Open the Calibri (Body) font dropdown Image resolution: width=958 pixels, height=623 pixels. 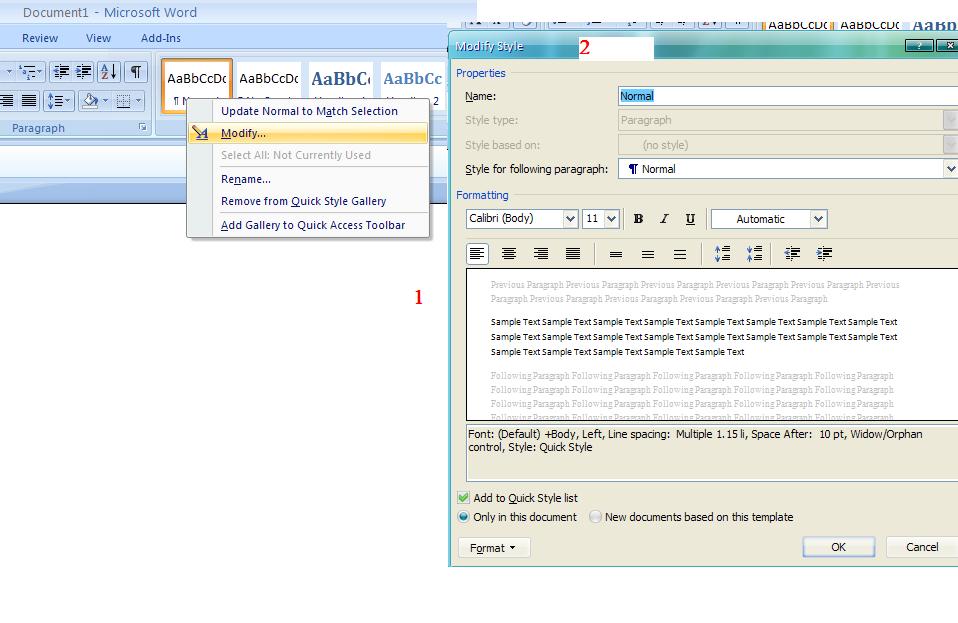pos(570,219)
